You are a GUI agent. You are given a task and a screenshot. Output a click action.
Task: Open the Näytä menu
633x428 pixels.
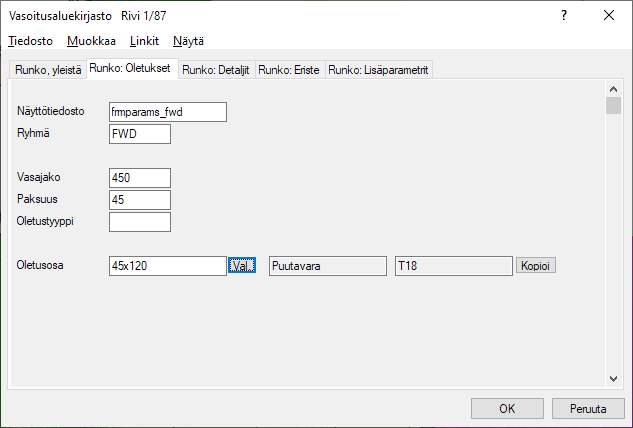[188, 41]
